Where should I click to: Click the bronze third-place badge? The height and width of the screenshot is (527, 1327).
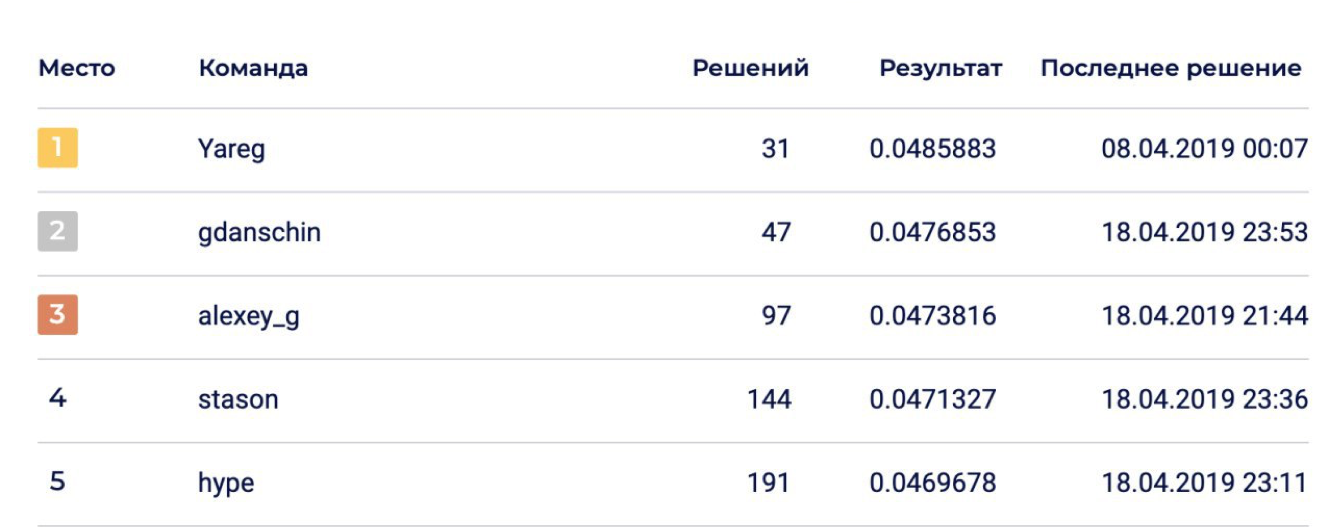point(57,316)
